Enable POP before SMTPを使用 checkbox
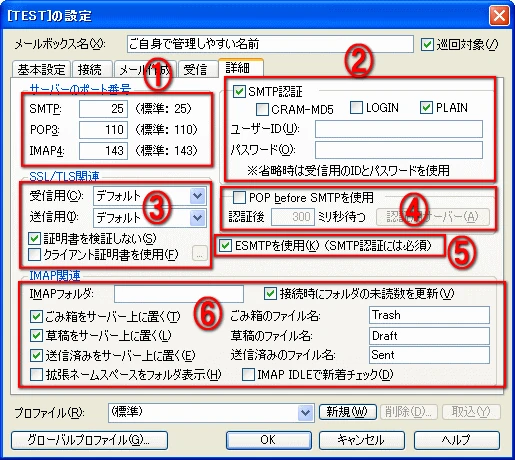This screenshot has height=460, width=515. coord(239,197)
